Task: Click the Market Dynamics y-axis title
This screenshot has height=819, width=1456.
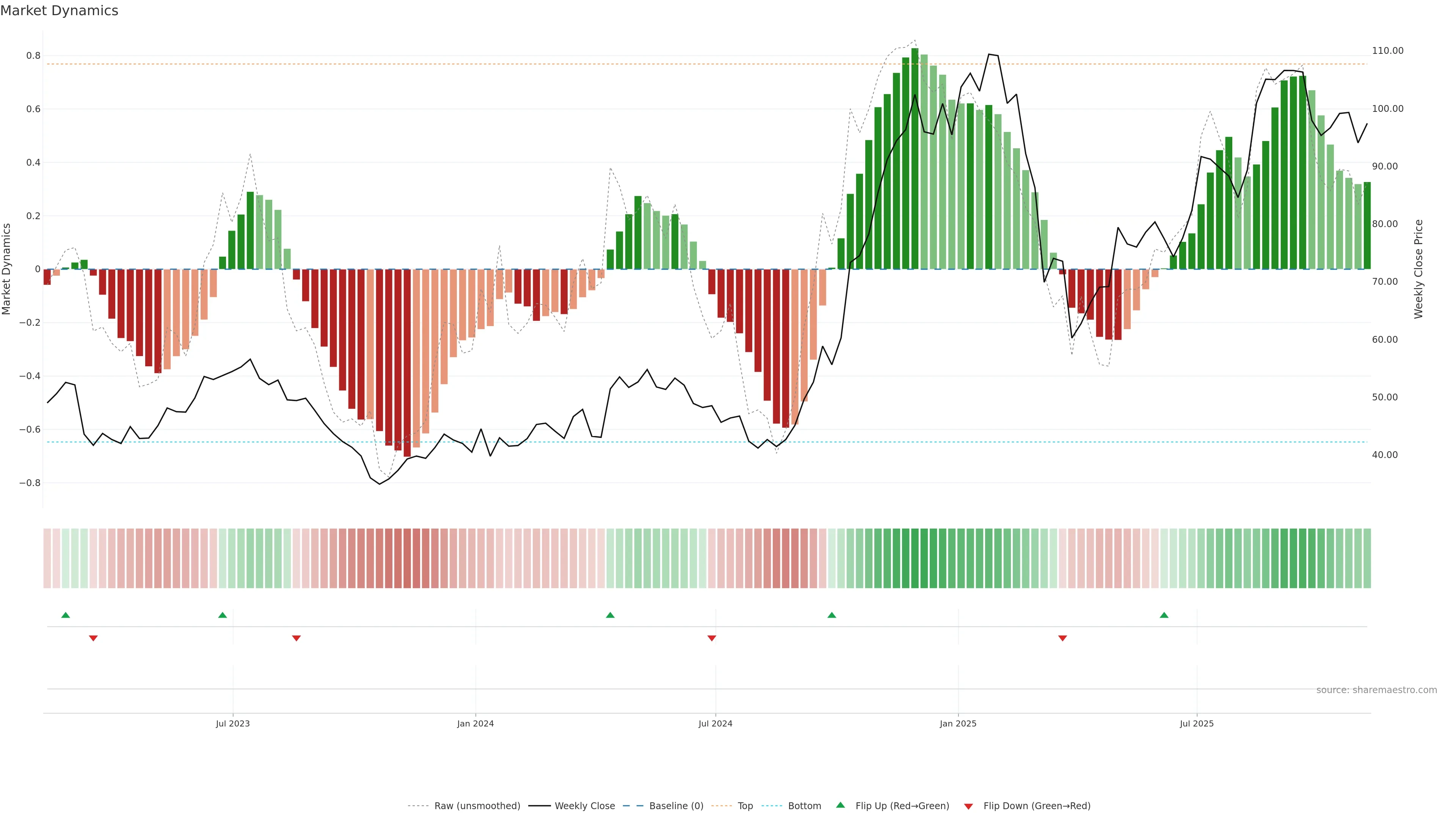Action: click(x=7, y=269)
